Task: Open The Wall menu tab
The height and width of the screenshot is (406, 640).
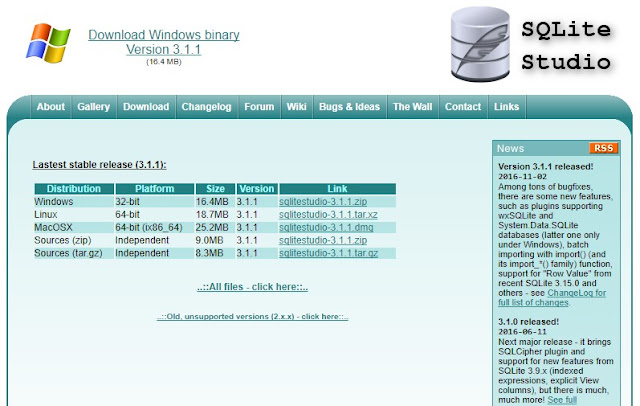Action: pos(412,107)
